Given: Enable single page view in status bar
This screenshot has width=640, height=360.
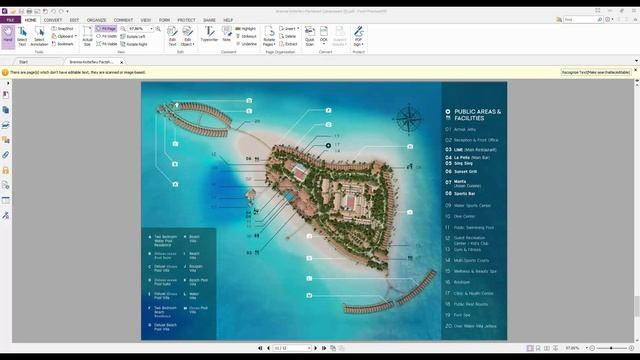Looking at the screenshot, I should (530, 348).
